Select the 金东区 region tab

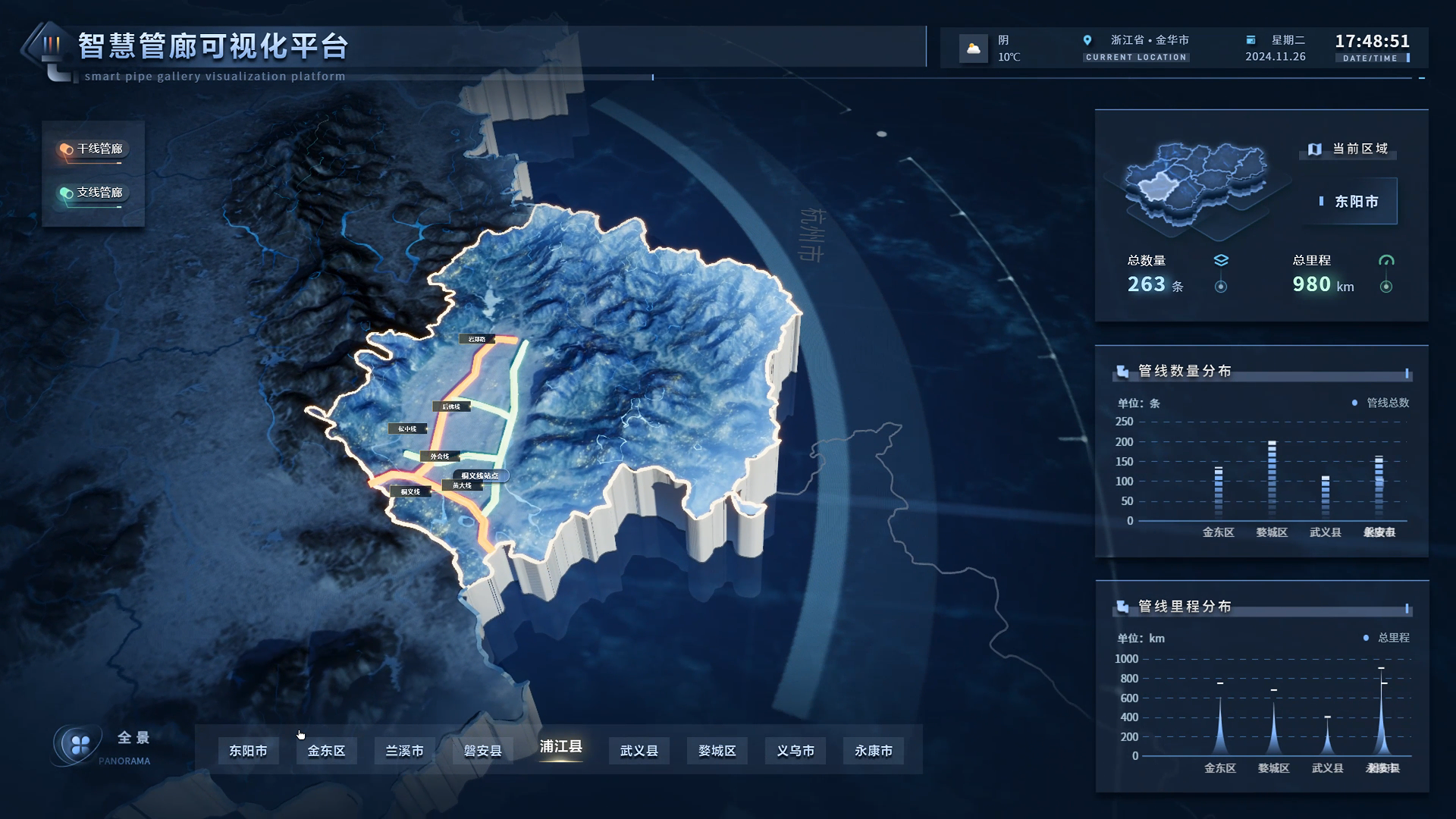tap(327, 751)
